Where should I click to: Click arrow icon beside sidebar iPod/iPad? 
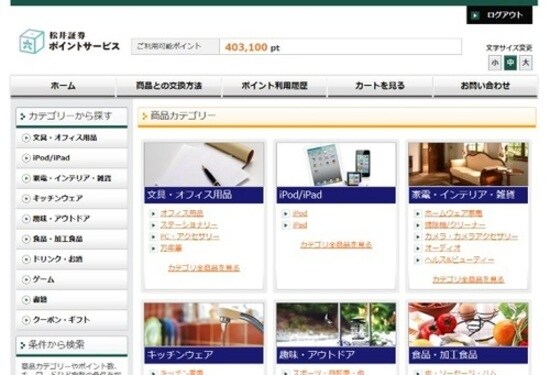pyautogui.click(x=26, y=158)
